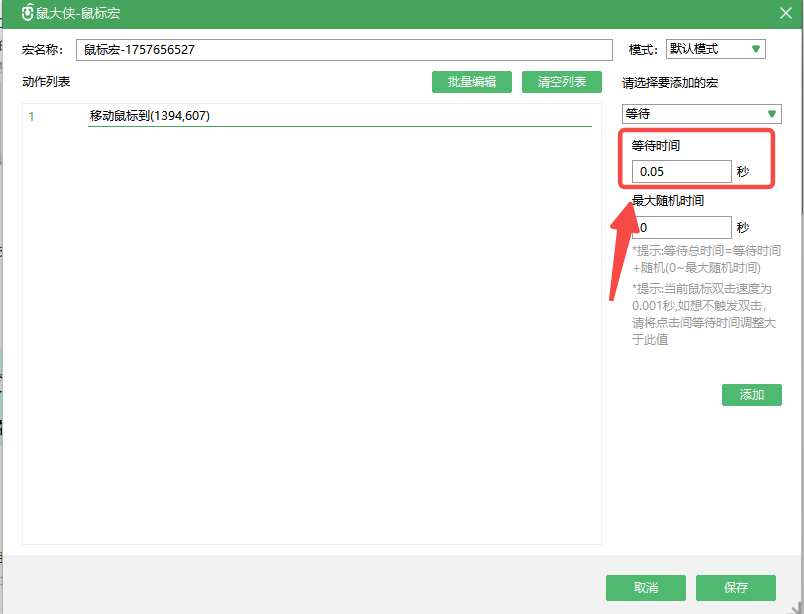Screen dimensions: 804x614
Task: Open the 模式 dropdown showing 默认模式
Action: 715,49
